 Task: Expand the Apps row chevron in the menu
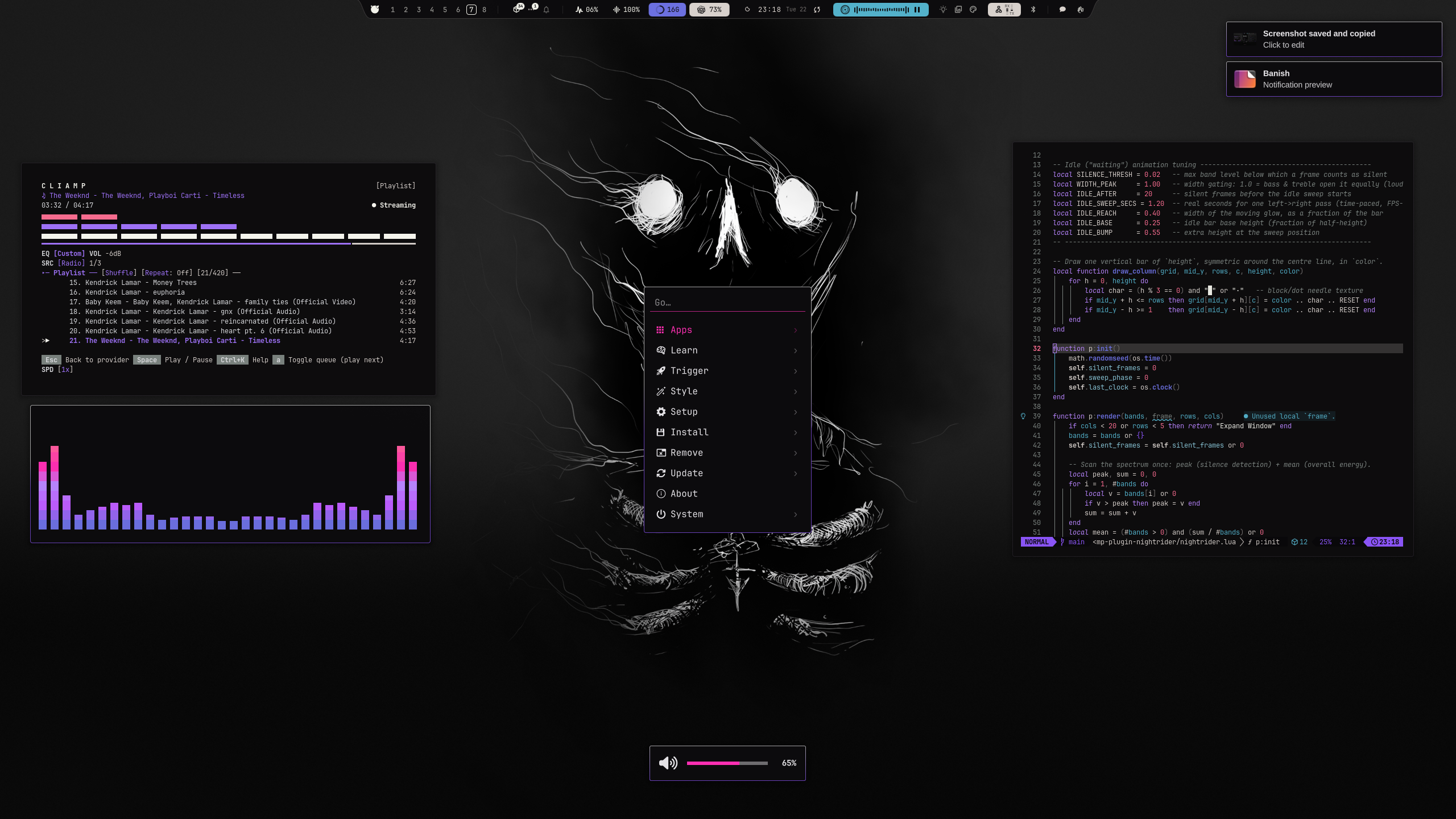[795, 330]
